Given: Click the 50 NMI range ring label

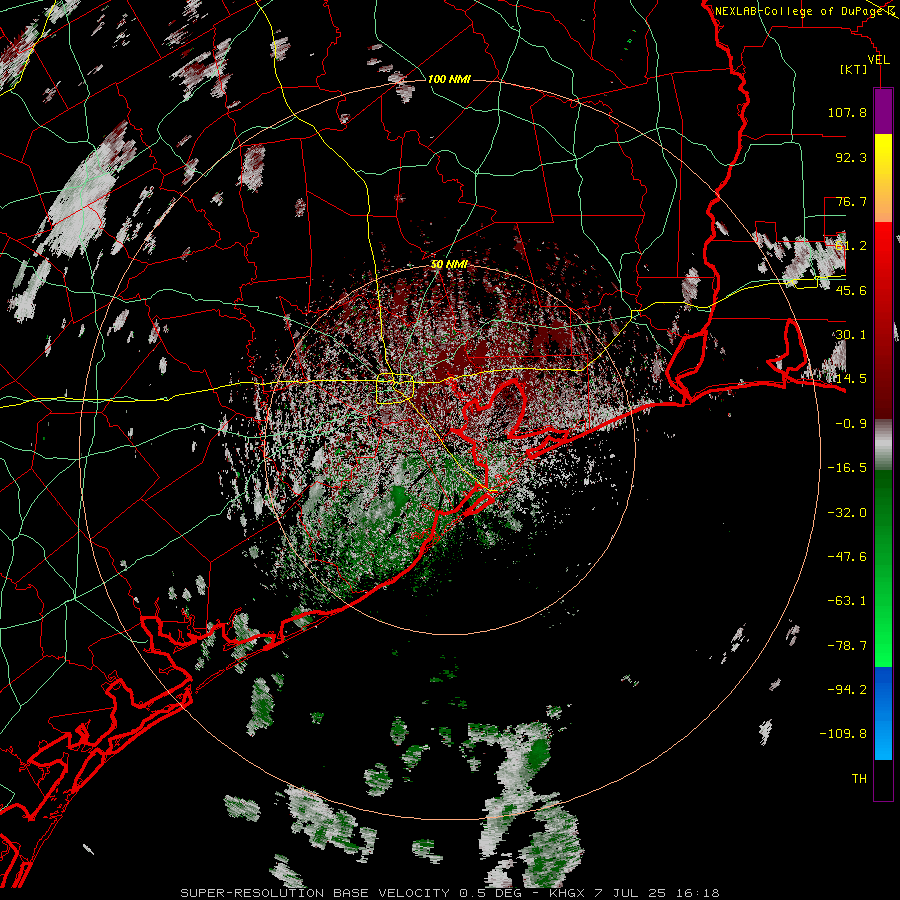Looking at the screenshot, I should pos(449,264).
